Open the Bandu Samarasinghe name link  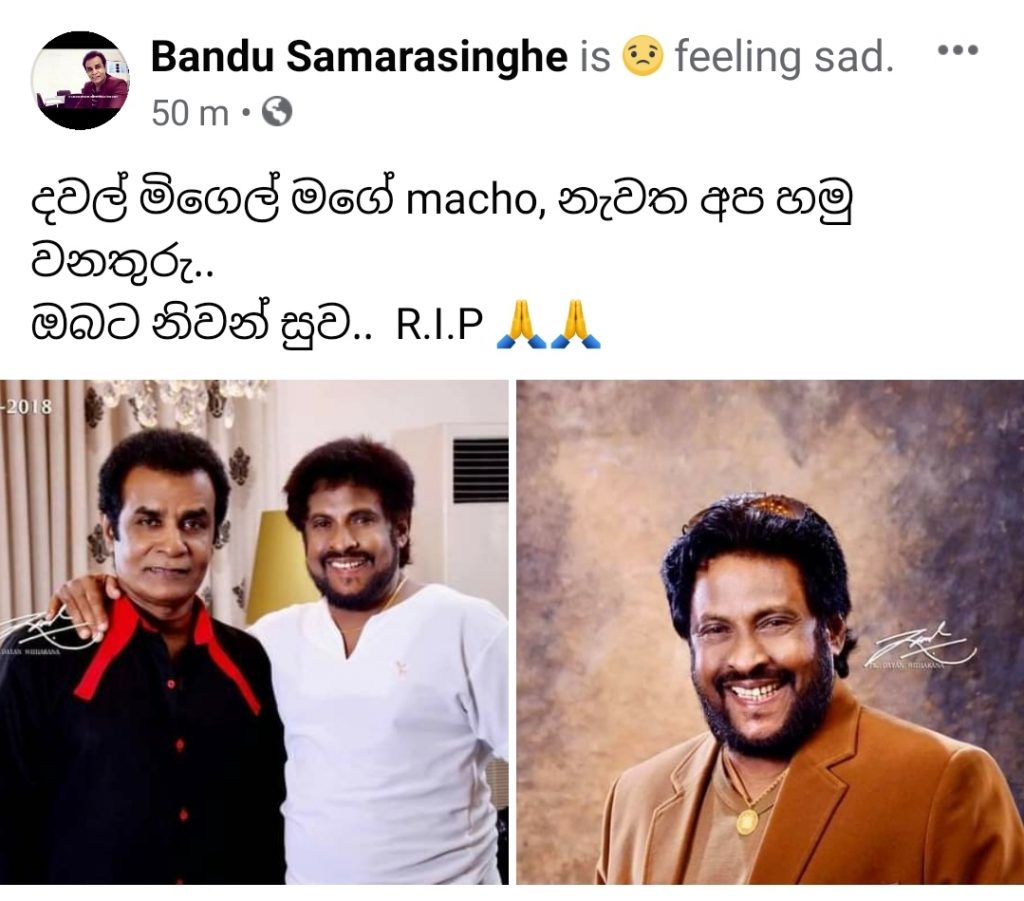[359, 56]
